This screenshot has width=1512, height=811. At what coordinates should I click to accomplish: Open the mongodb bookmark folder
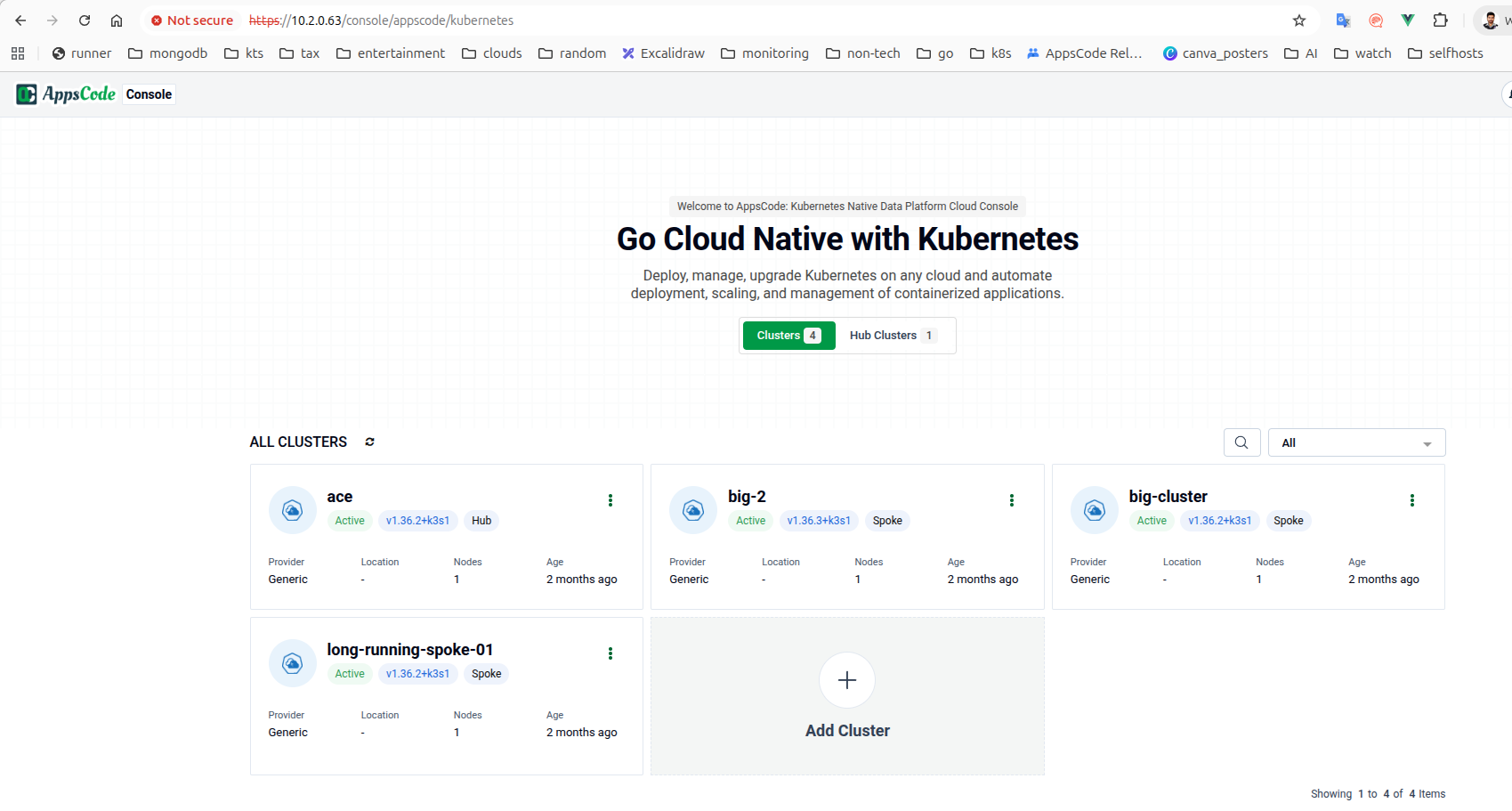[168, 53]
